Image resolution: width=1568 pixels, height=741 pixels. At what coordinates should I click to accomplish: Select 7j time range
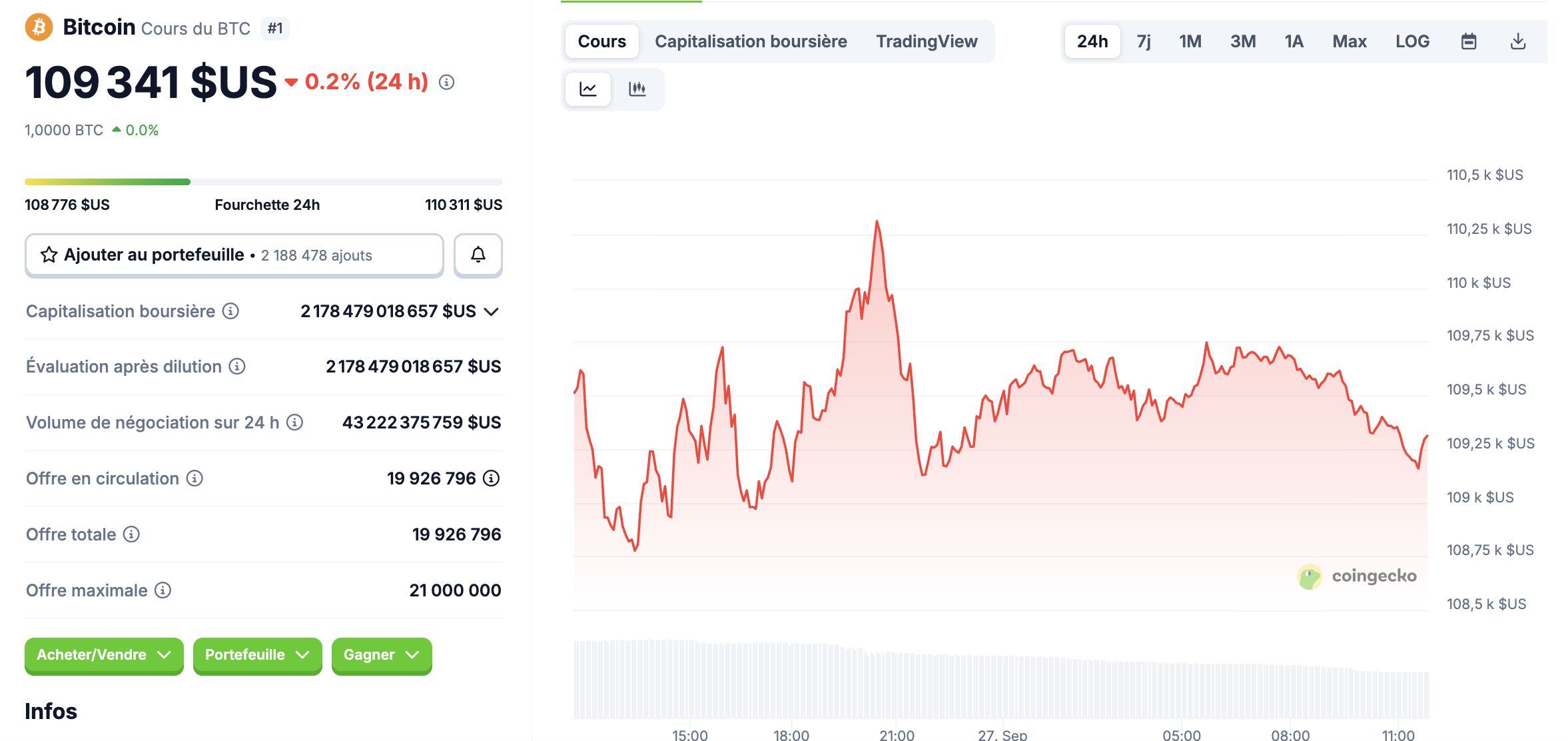pos(1144,41)
